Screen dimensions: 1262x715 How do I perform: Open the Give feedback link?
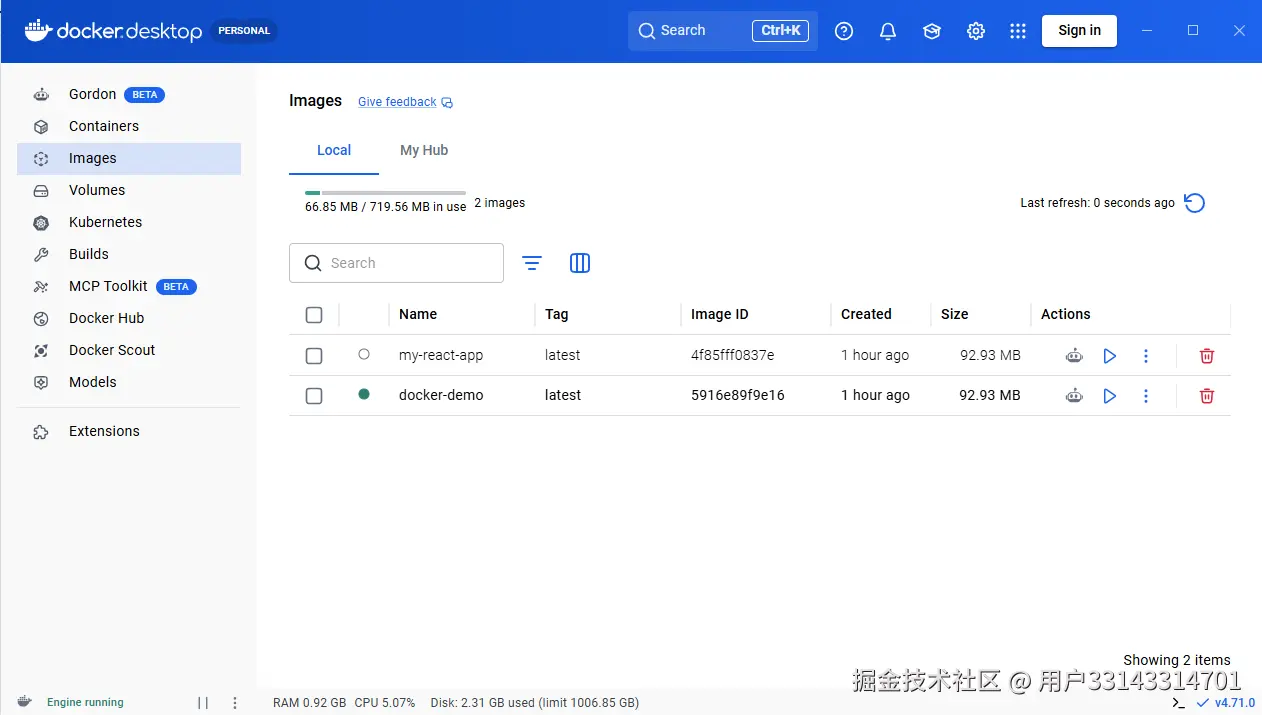point(405,102)
